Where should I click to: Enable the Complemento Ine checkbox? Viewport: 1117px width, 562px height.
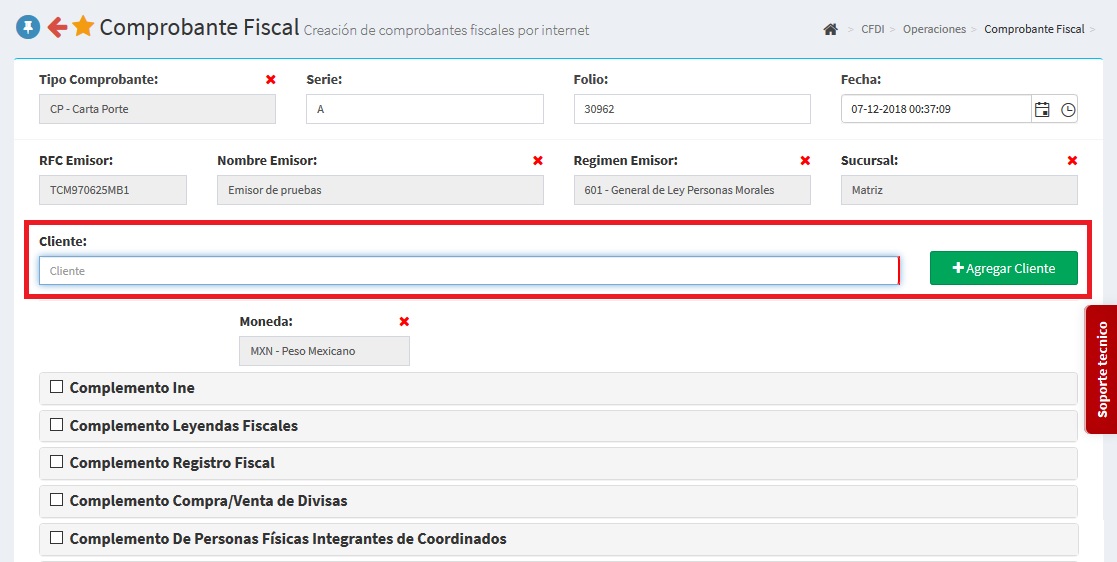pyautogui.click(x=57, y=387)
